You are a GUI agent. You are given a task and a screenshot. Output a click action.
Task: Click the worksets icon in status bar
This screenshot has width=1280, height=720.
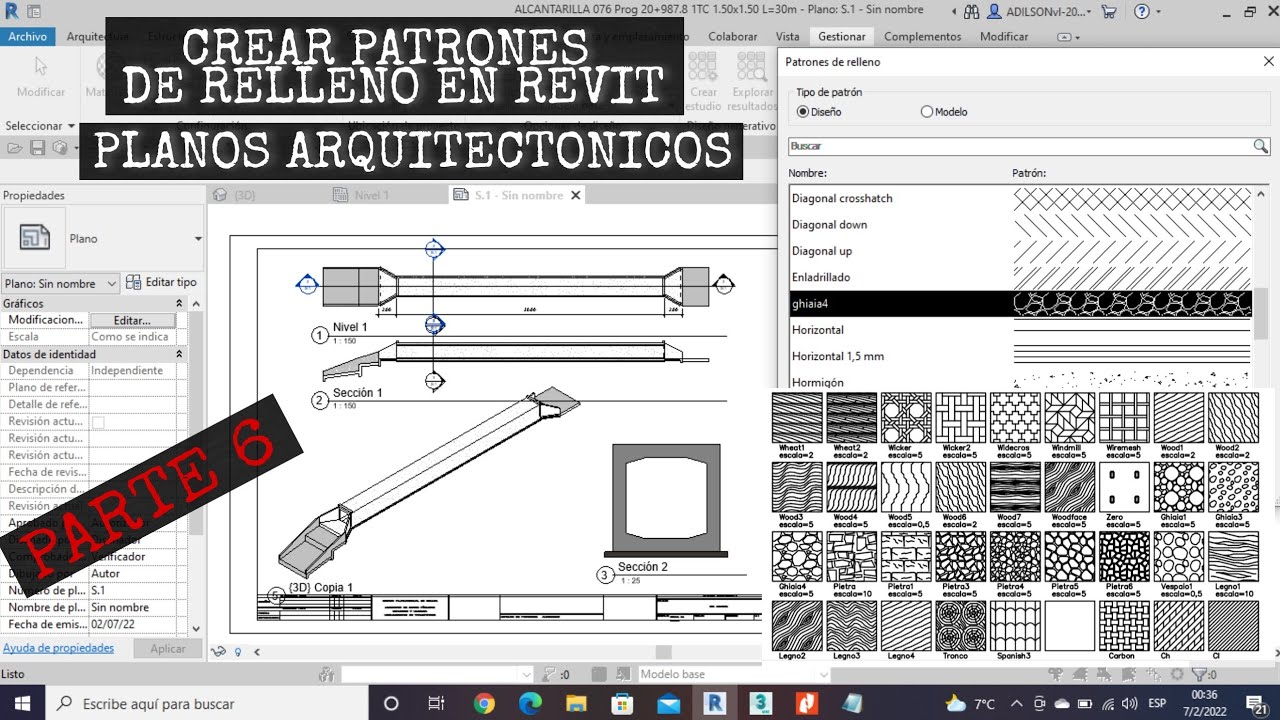pyautogui.click(x=325, y=675)
